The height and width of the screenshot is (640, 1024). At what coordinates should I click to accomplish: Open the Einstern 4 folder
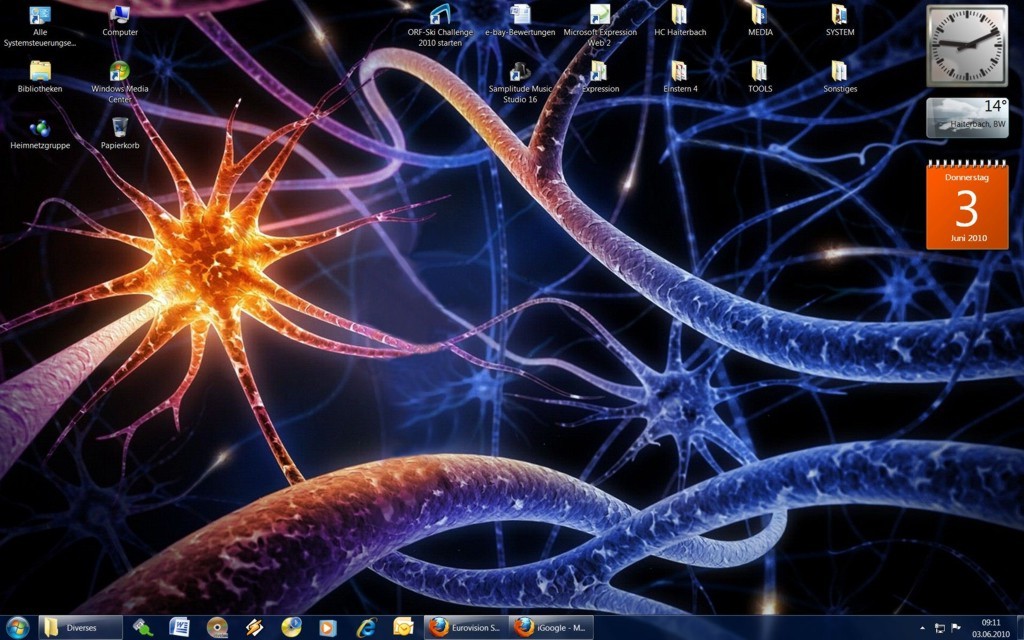pyautogui.click(x=680, y=72)
